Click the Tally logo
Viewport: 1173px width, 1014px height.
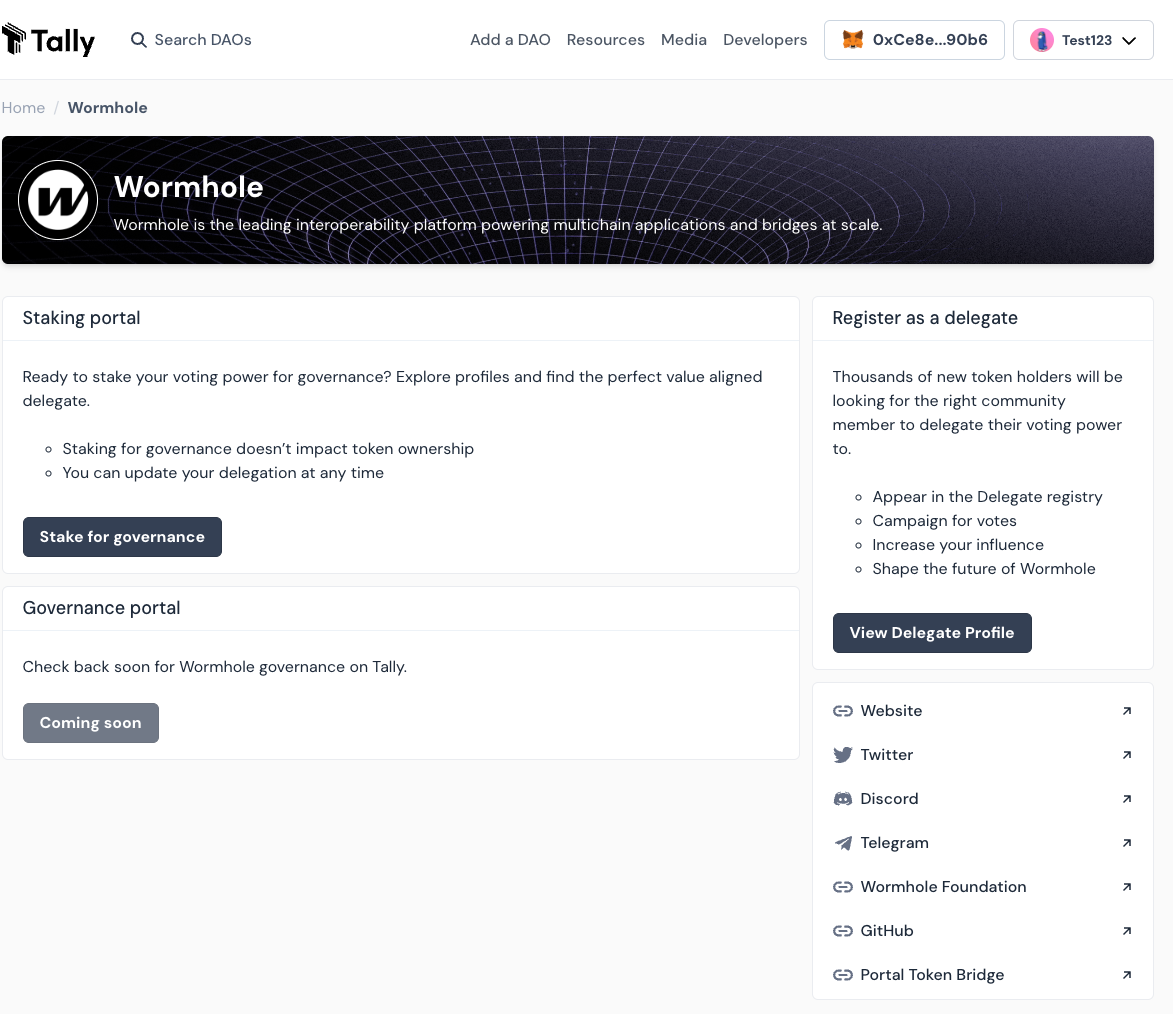48,40
